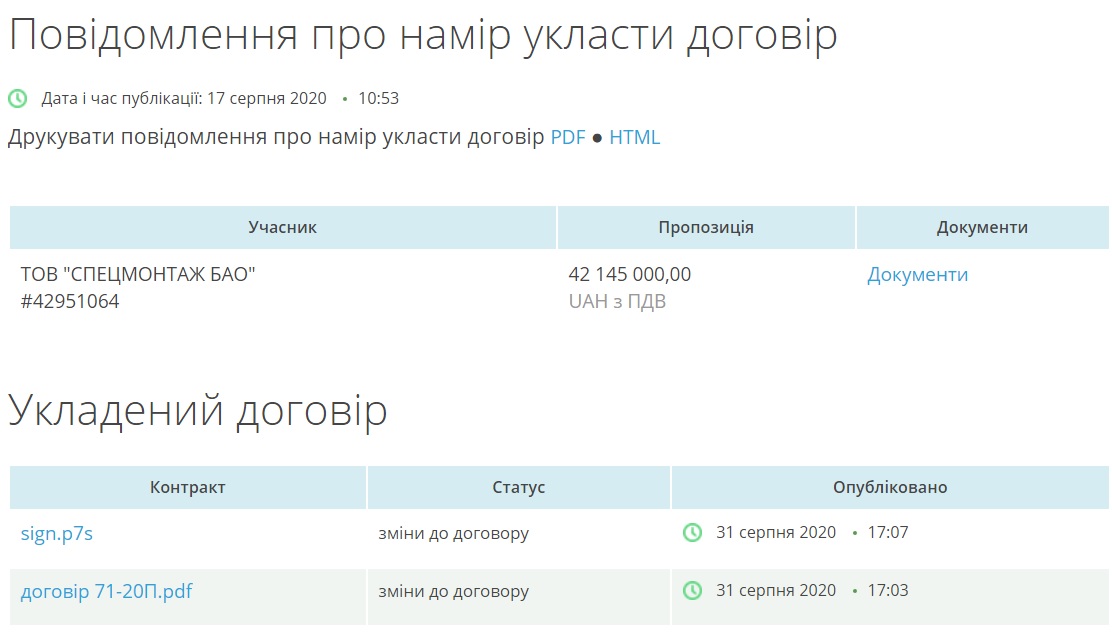Click the proposal amount 42 145 000,00
The width and height of the screenshot is (1112, 634).
(629, 275)
